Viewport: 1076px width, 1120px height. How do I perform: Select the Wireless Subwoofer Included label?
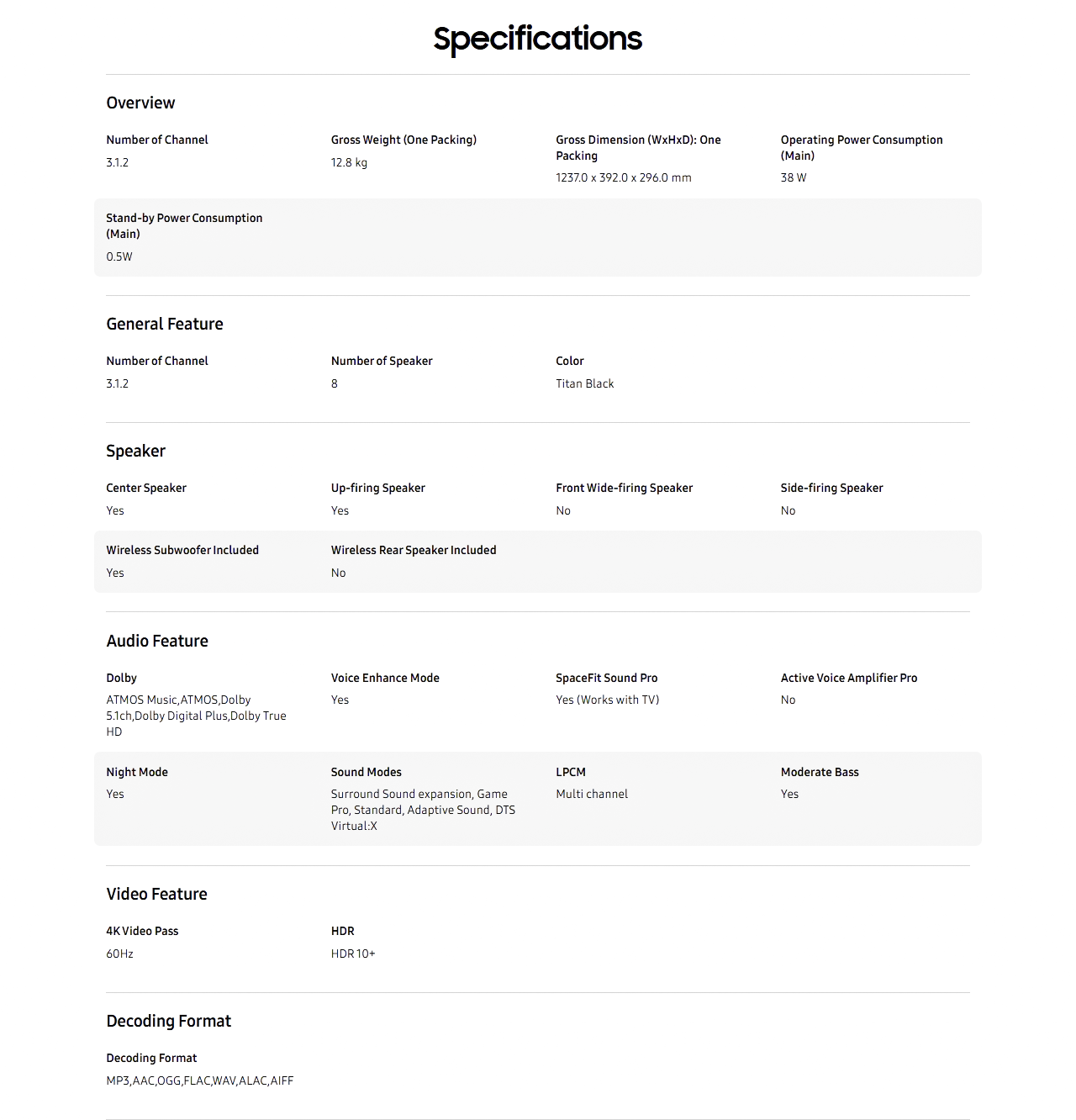point(182,550)
